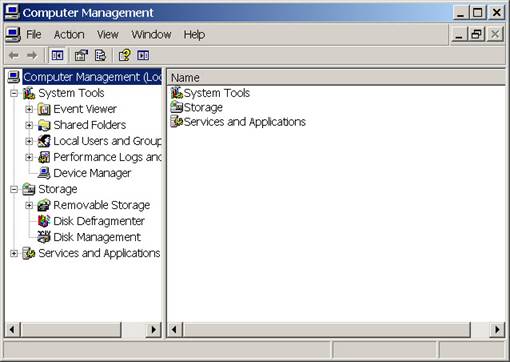Screen dimensions: 510x362
Task: Click the Export List toolbar icon
Action: [x=100, y=55]
